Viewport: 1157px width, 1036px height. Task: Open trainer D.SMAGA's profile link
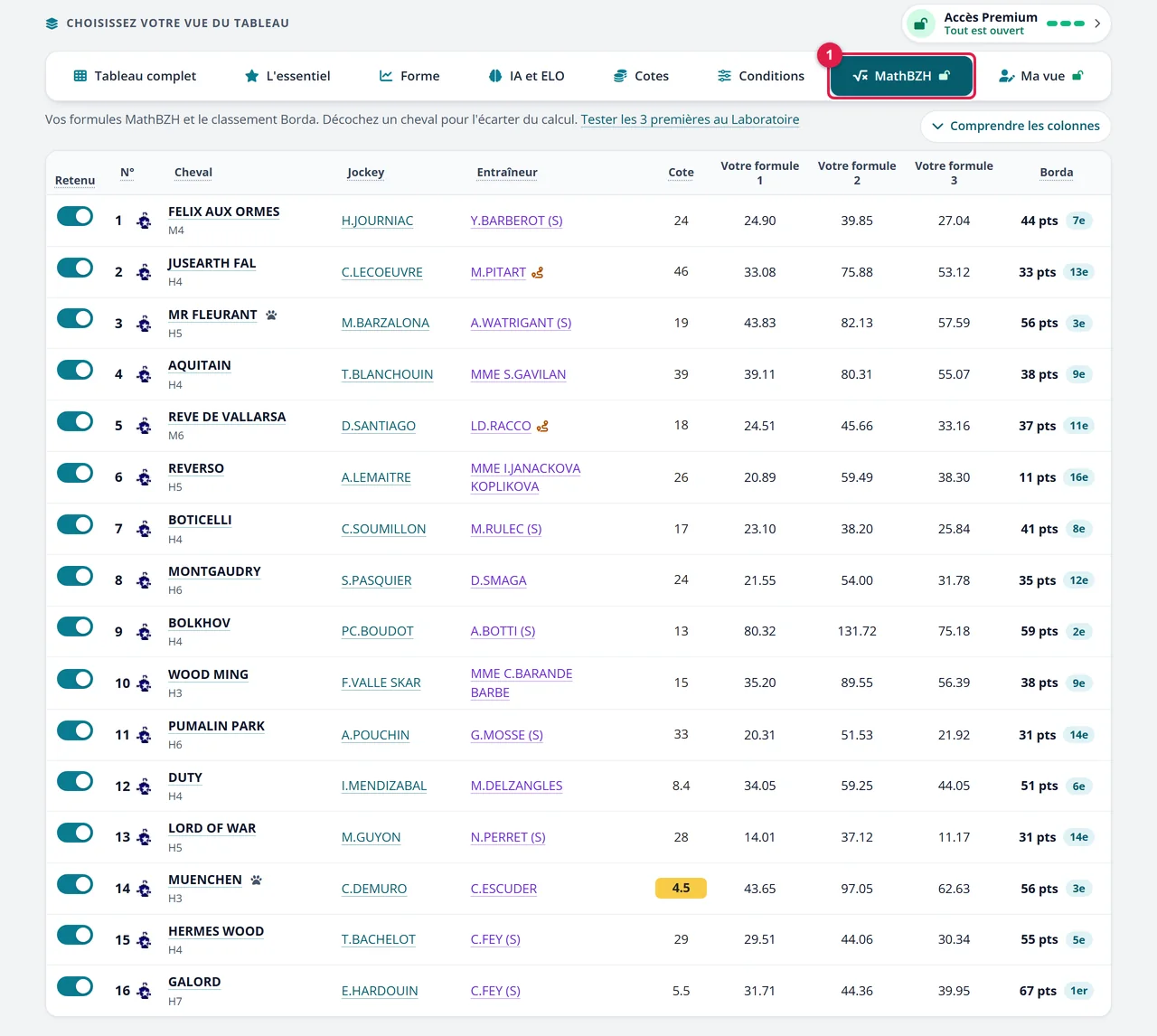[498, 580]
